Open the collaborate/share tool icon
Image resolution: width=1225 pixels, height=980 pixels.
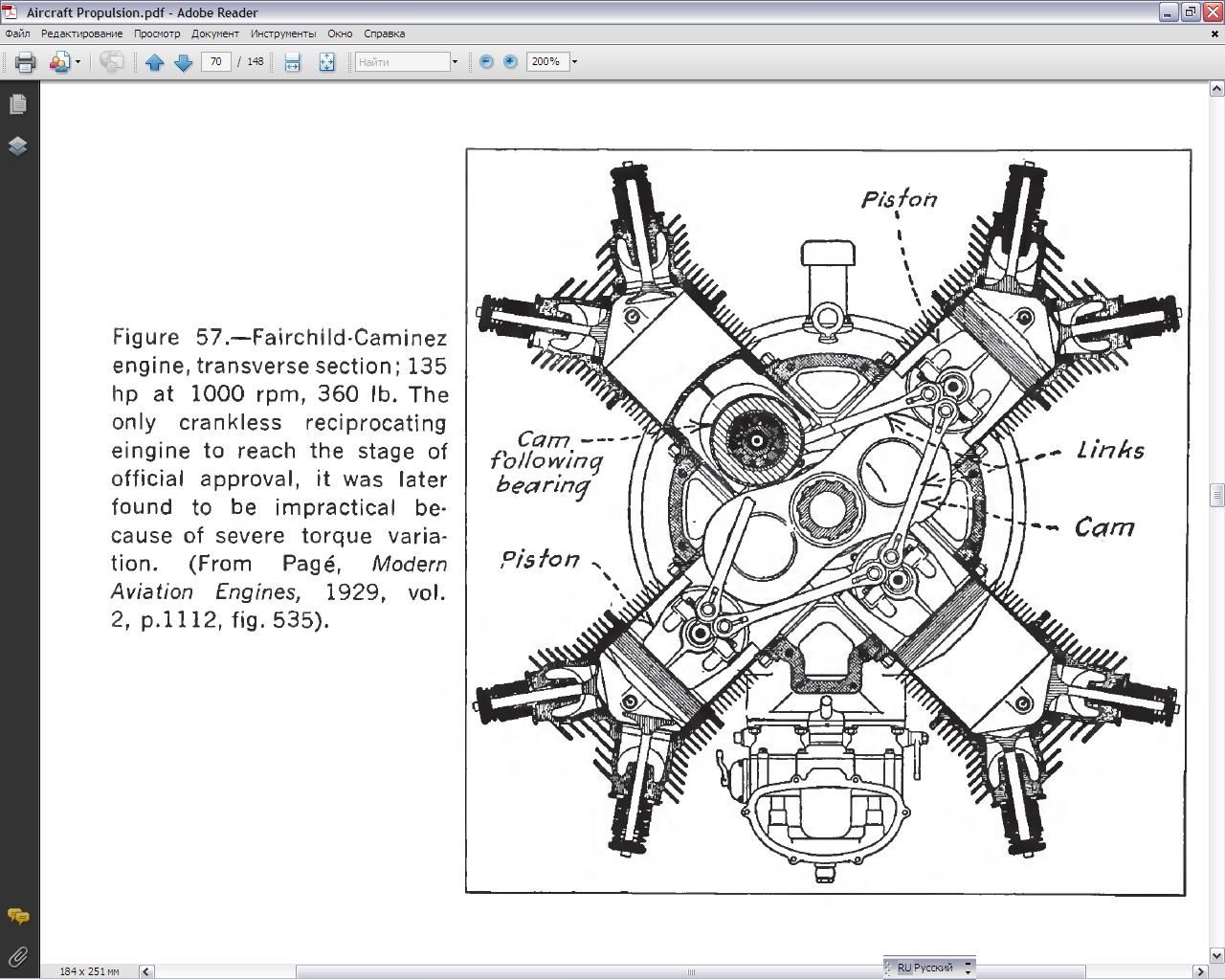(x=59, y=62)
